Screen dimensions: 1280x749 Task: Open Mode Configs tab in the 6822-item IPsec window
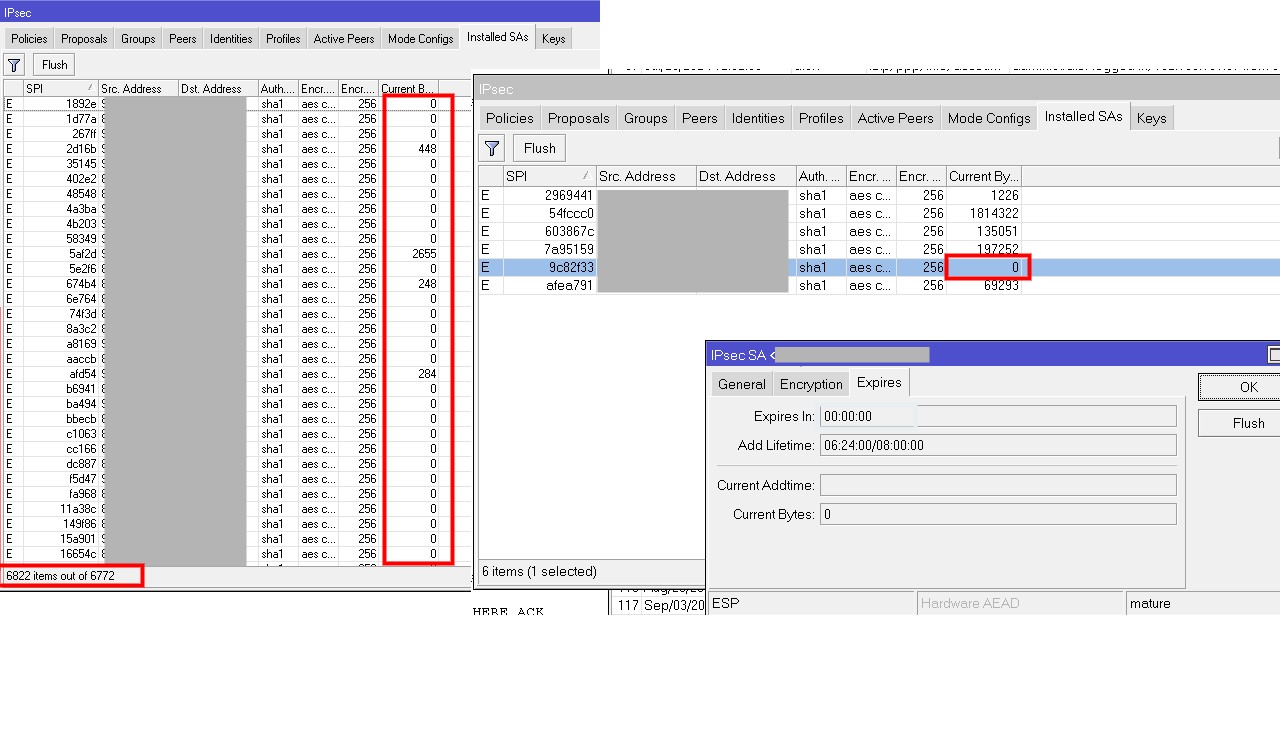(x=421, y=39)
